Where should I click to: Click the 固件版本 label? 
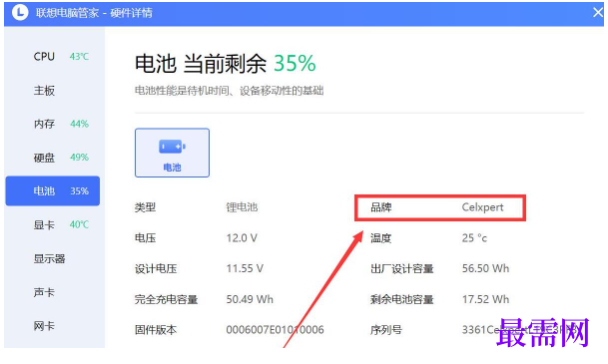[155, 330]
